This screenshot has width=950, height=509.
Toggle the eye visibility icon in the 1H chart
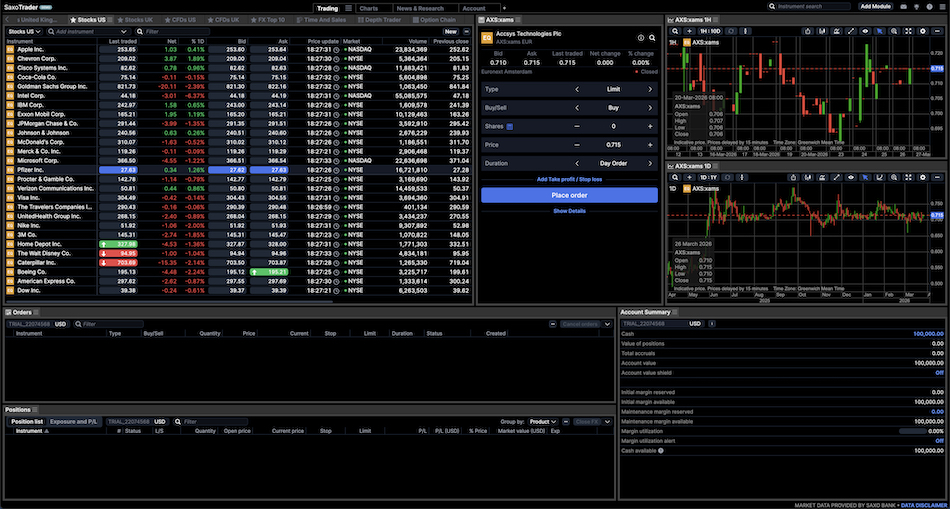[865, 31]
